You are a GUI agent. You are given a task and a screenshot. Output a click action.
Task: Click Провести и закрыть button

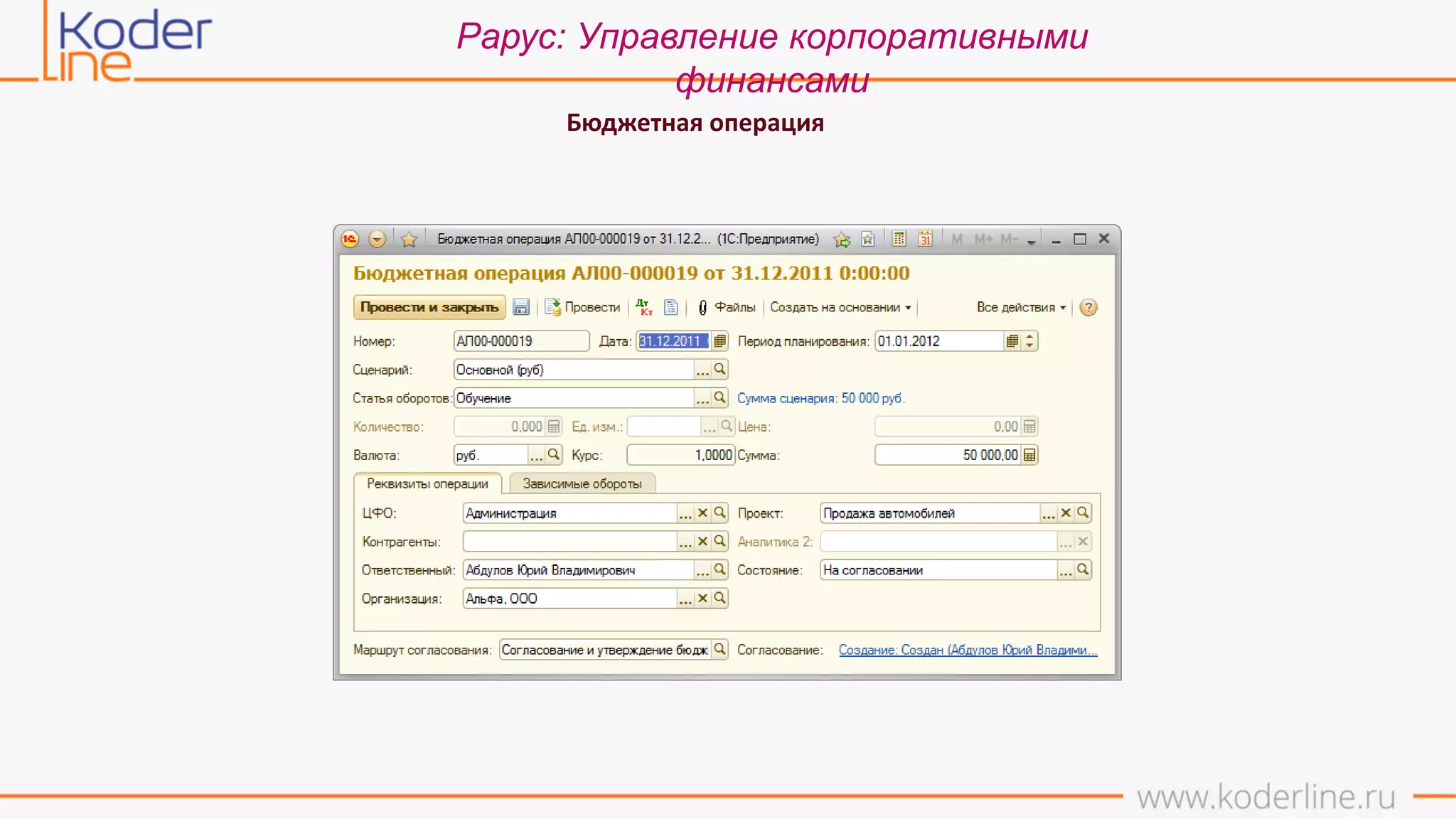[x=429, y=307]
